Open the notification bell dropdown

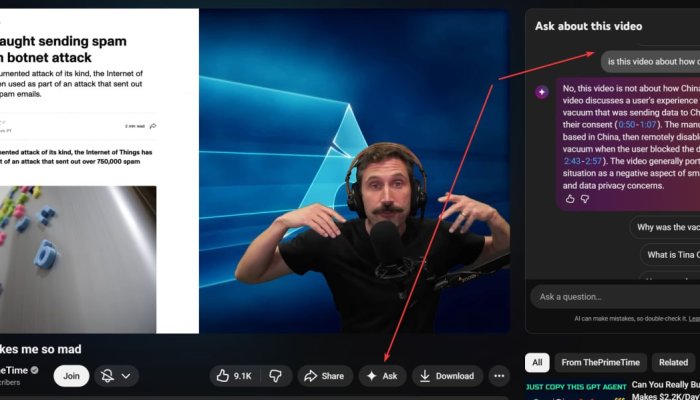[116, 376]
